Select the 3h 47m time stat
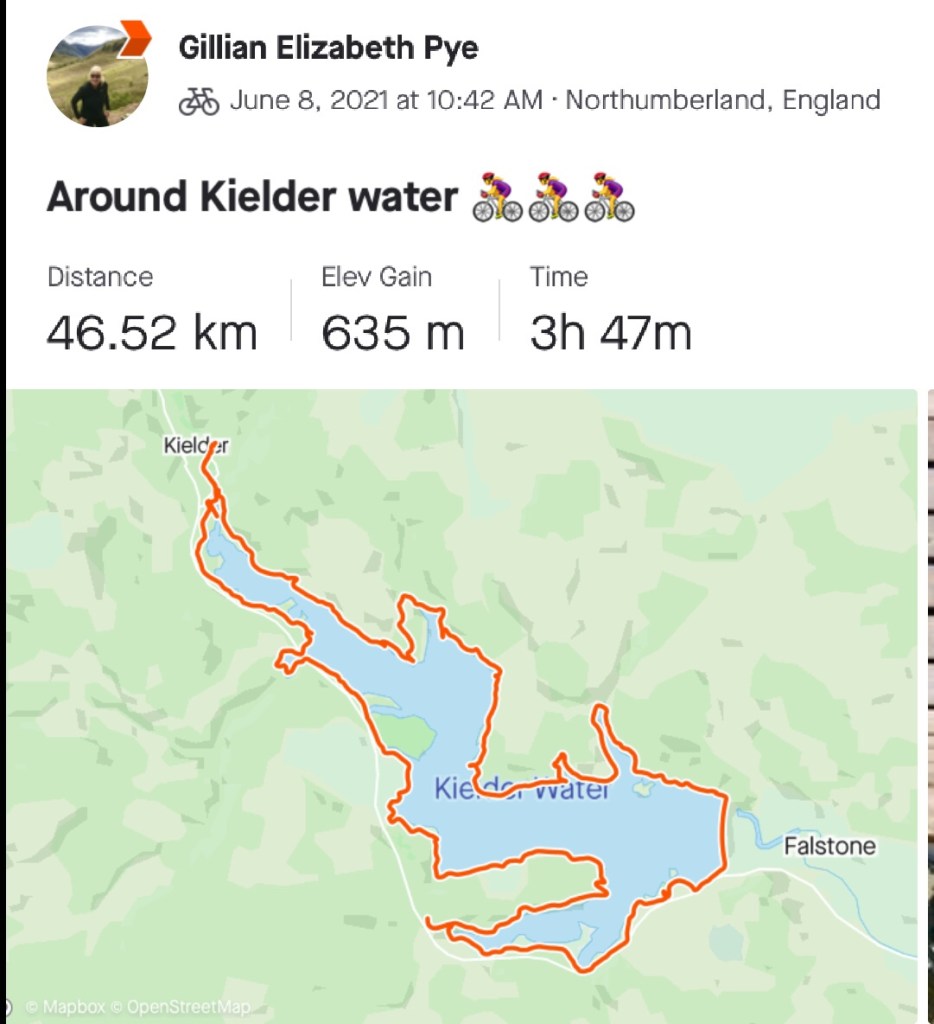 (610, 333)
